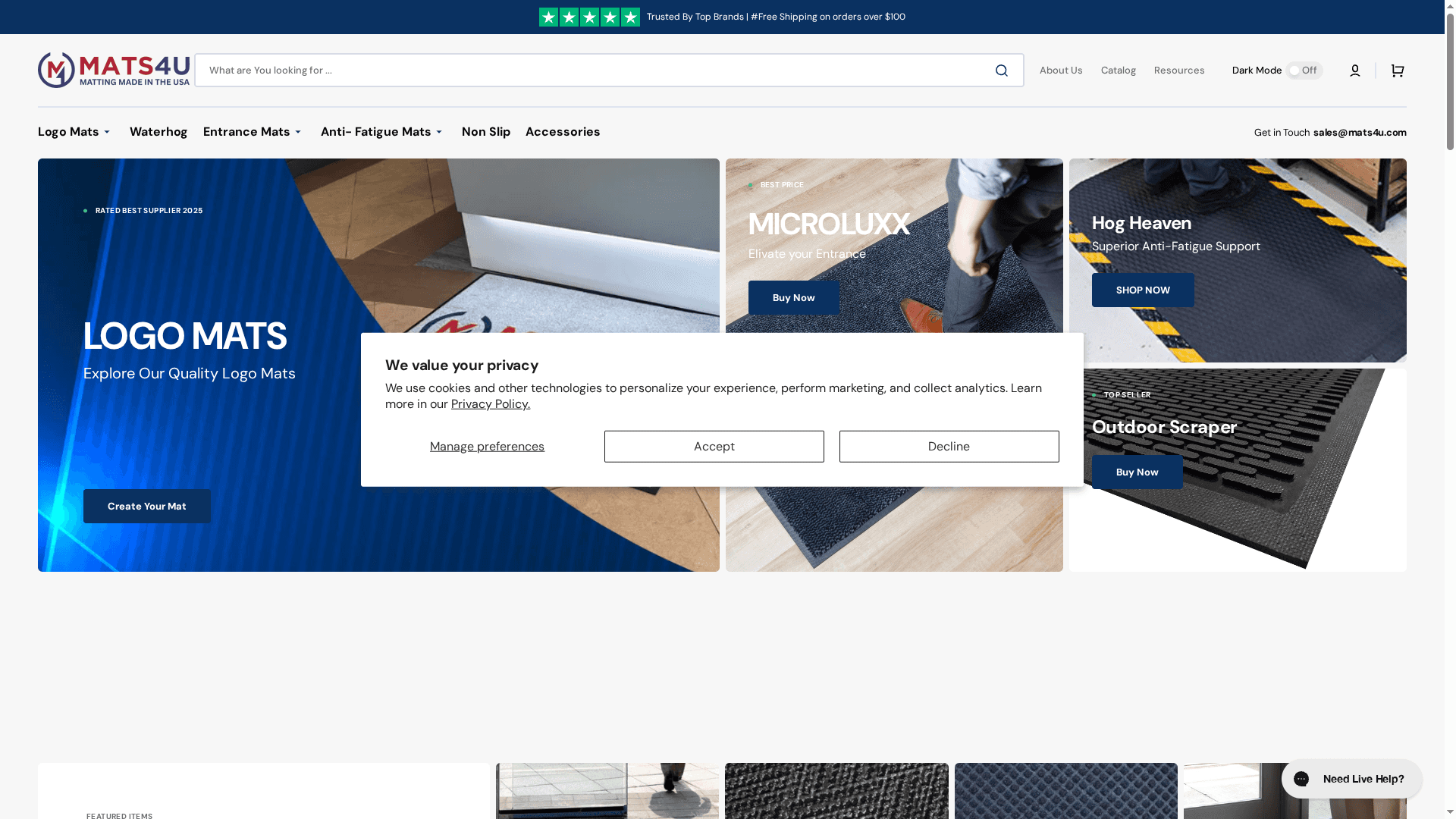The width and height of the screenshot is (1456, 819).
Task: Decline cookies in the privacy banner
Action: pos(949,447)
